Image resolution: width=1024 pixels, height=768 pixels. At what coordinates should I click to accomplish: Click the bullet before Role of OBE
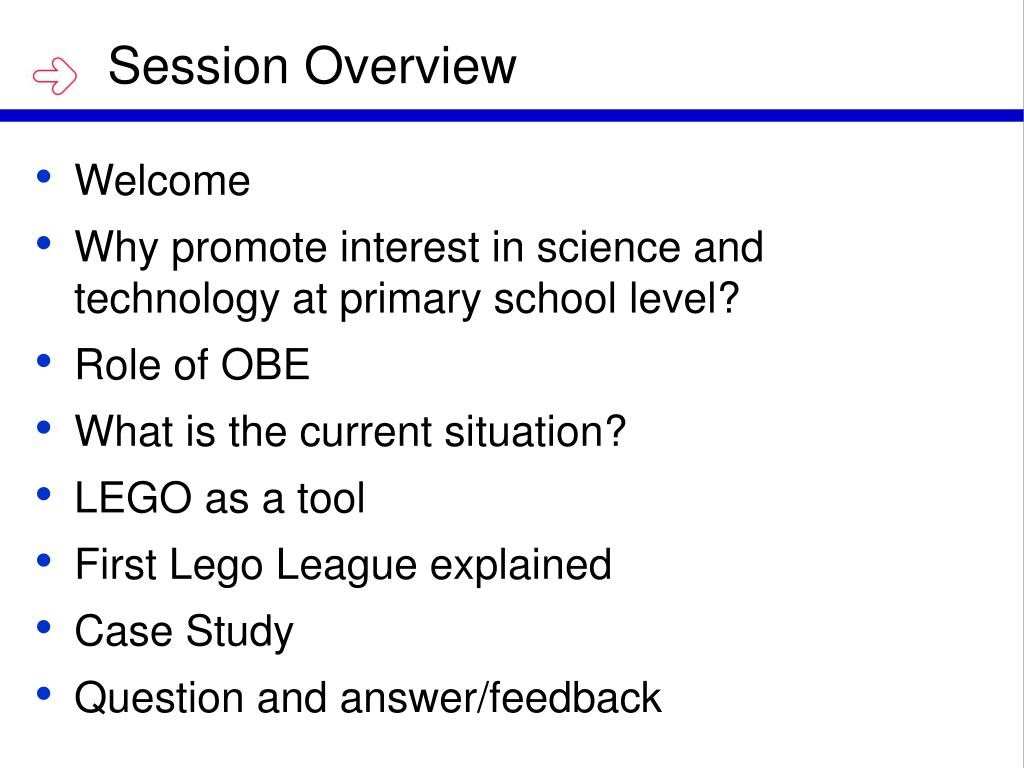click(x=44, y=360)
